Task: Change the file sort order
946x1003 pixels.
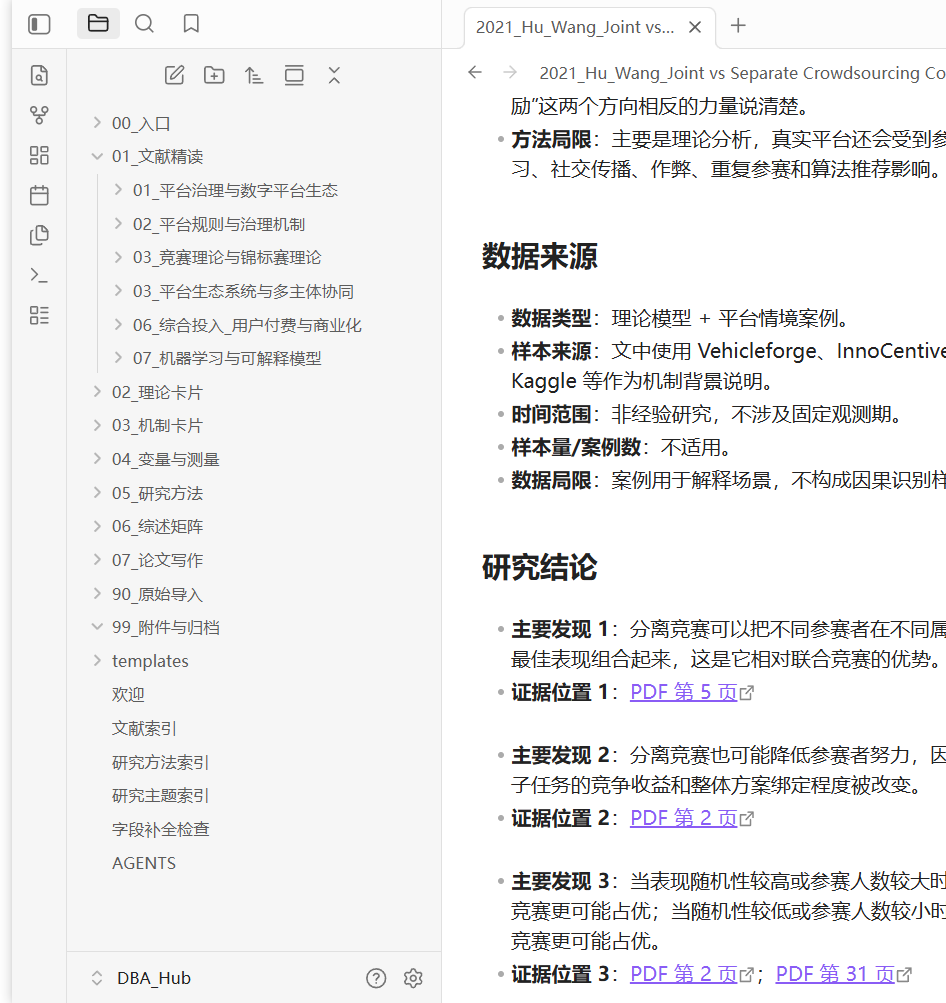Action: [x=254, y=75]
